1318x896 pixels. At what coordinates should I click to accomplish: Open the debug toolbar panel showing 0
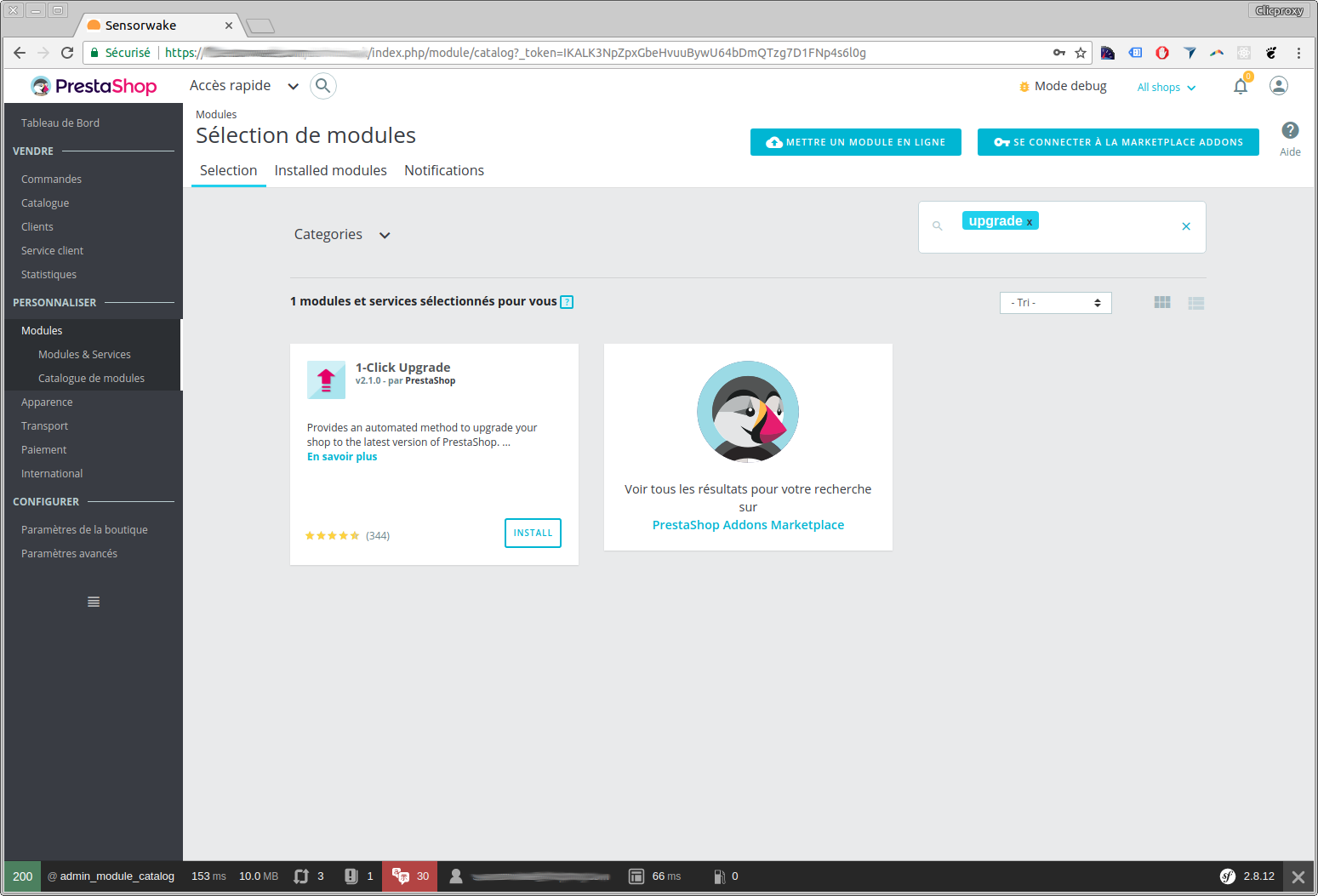(726, 876)
